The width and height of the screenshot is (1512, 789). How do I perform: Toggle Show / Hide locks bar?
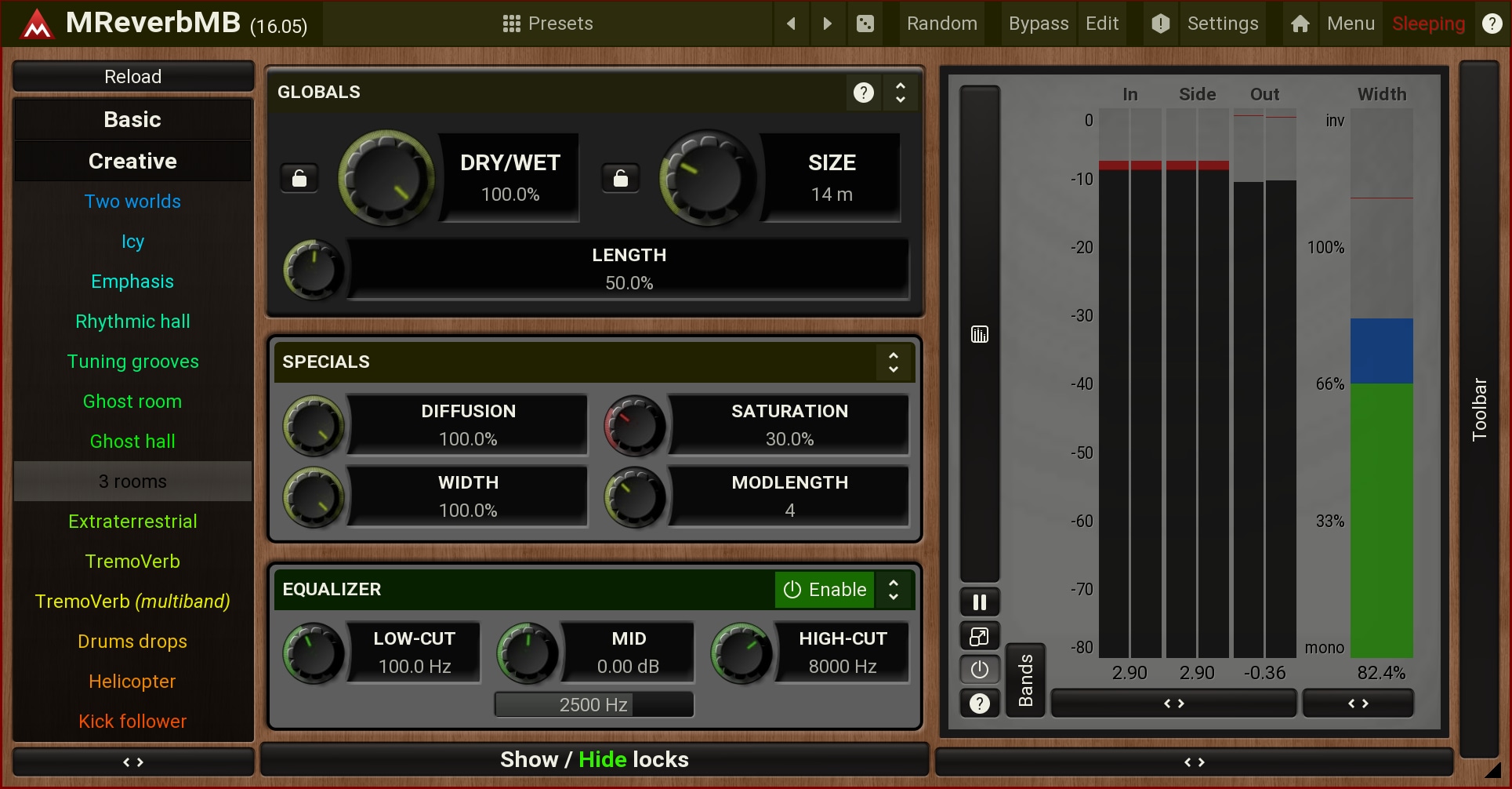pyautogui.click(x=594, y=760)
